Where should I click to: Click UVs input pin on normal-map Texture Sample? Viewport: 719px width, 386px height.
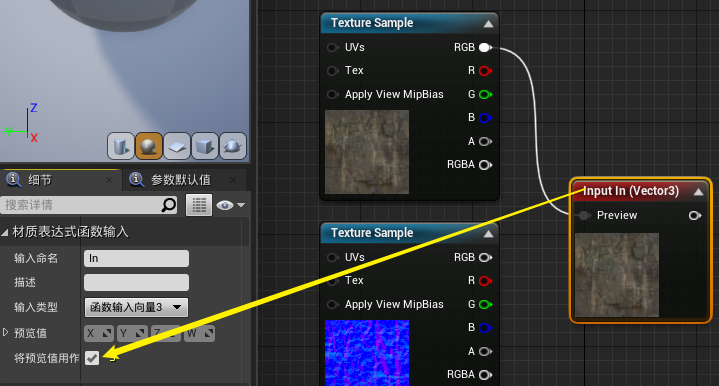(x=333, y=257)
